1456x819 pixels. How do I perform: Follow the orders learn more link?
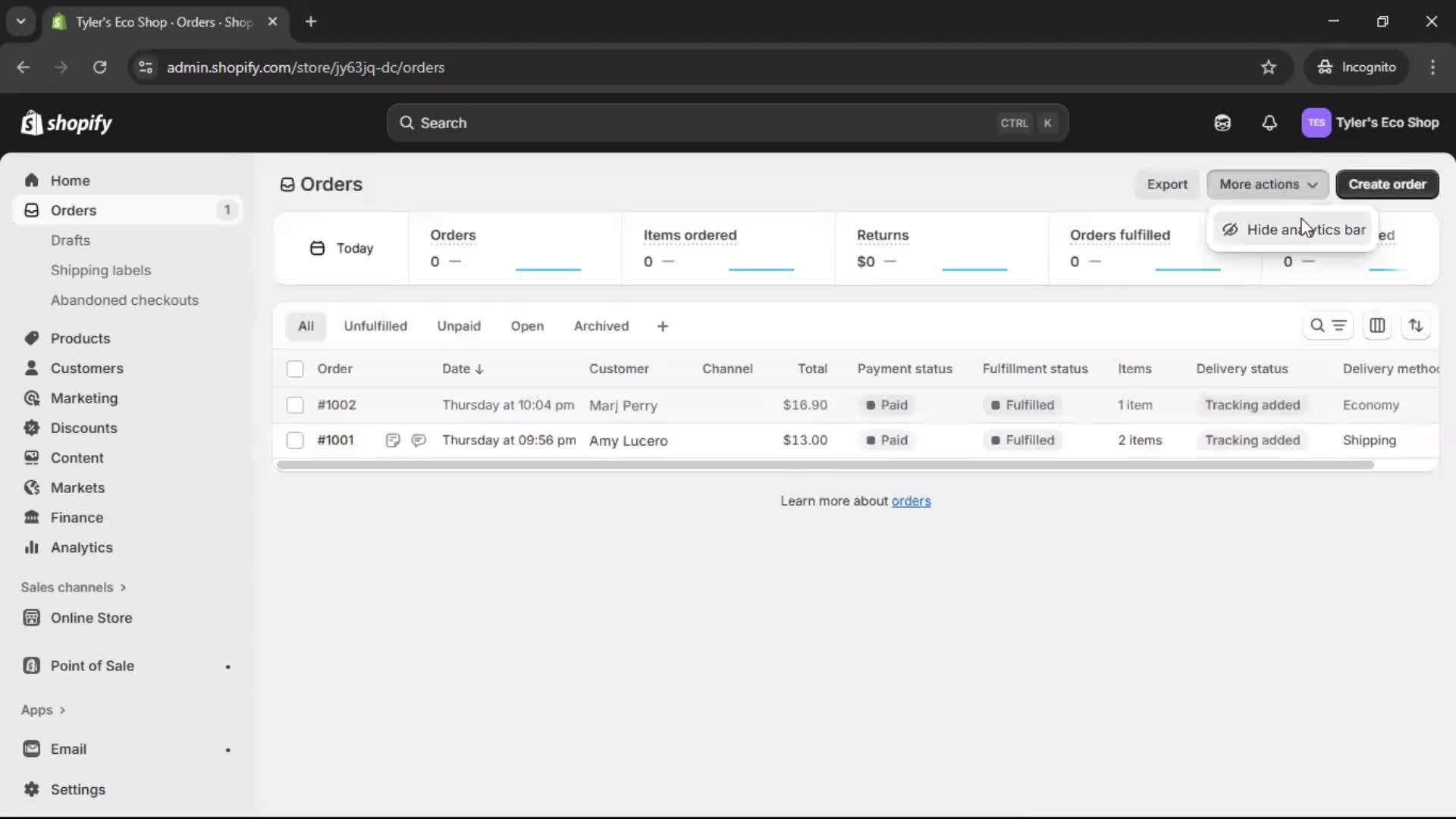pos(911,501)
